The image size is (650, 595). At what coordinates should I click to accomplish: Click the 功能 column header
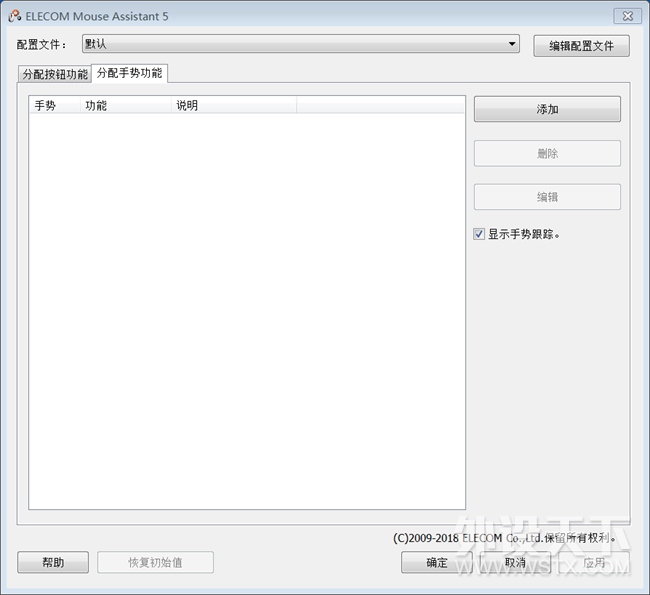126,105
